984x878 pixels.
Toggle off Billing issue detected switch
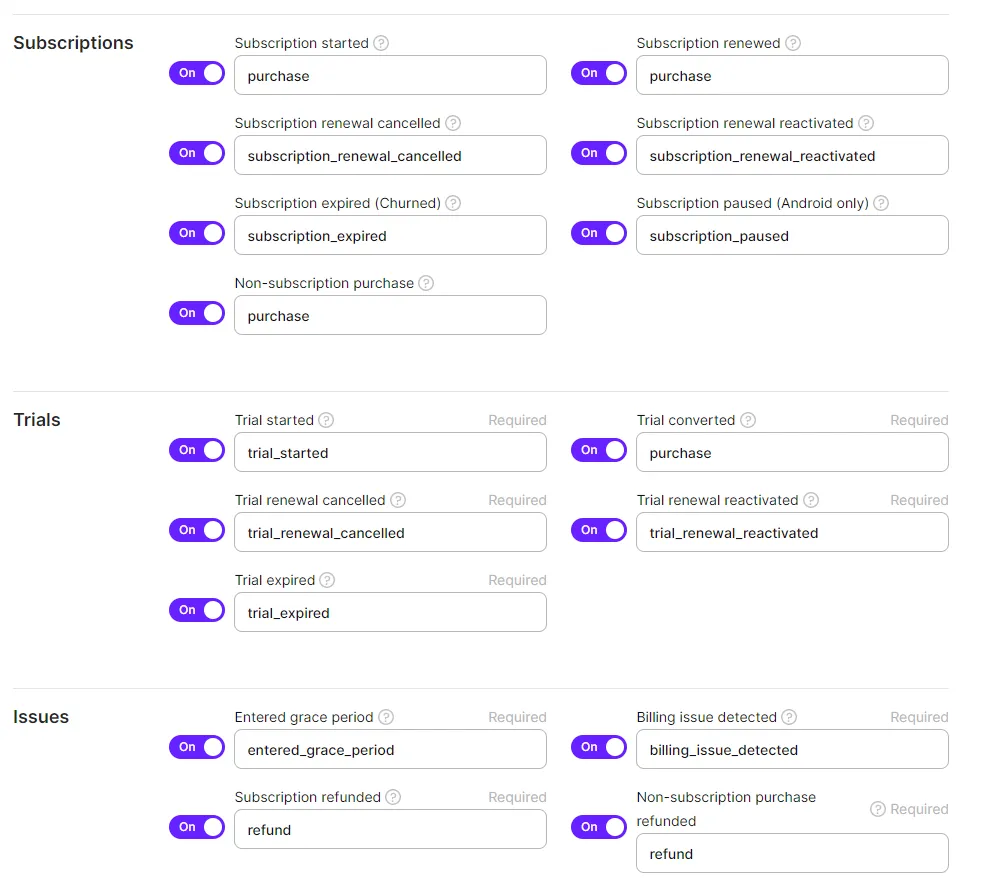tap(599, 747)
